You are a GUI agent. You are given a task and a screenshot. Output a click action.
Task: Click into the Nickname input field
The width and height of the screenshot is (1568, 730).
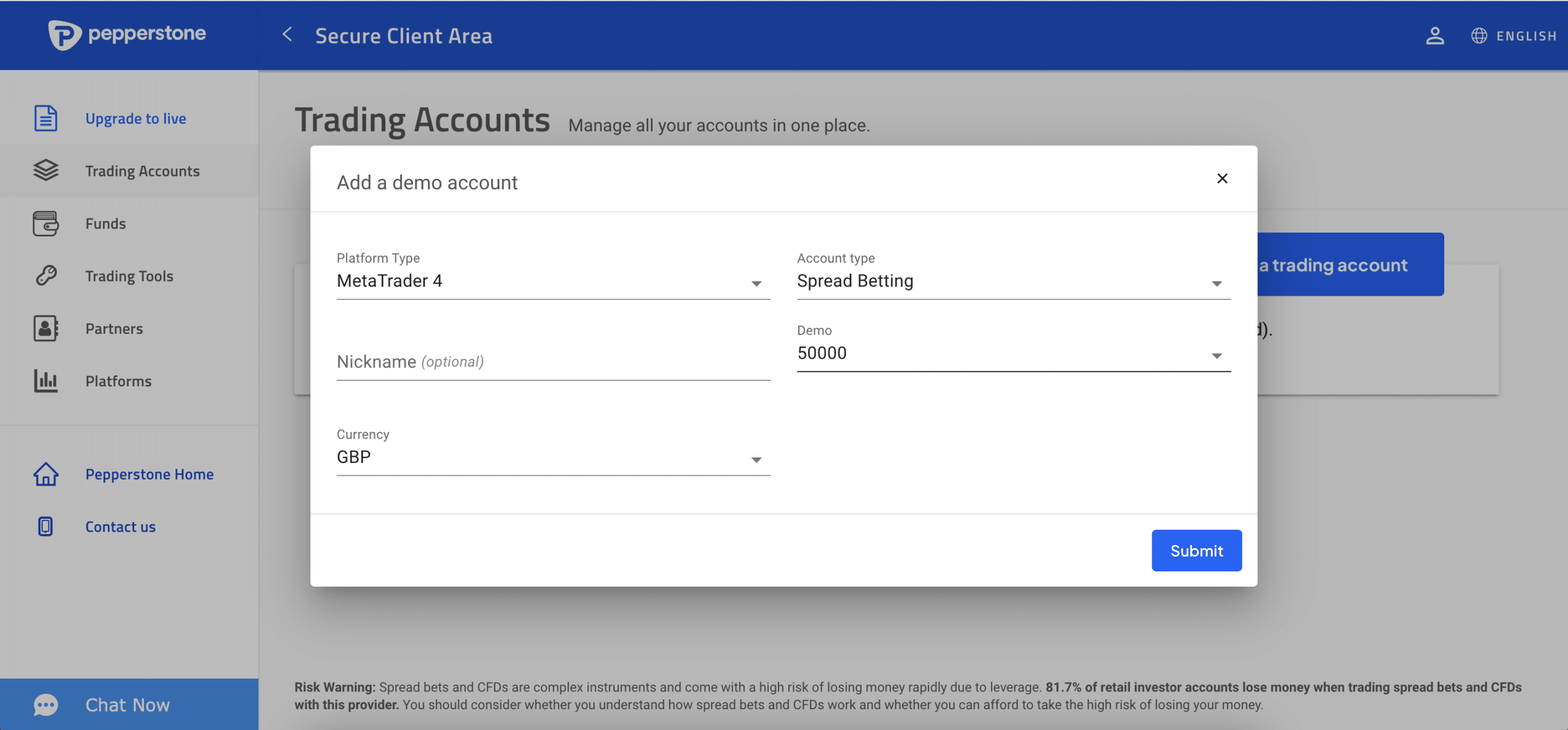(552, 362)
